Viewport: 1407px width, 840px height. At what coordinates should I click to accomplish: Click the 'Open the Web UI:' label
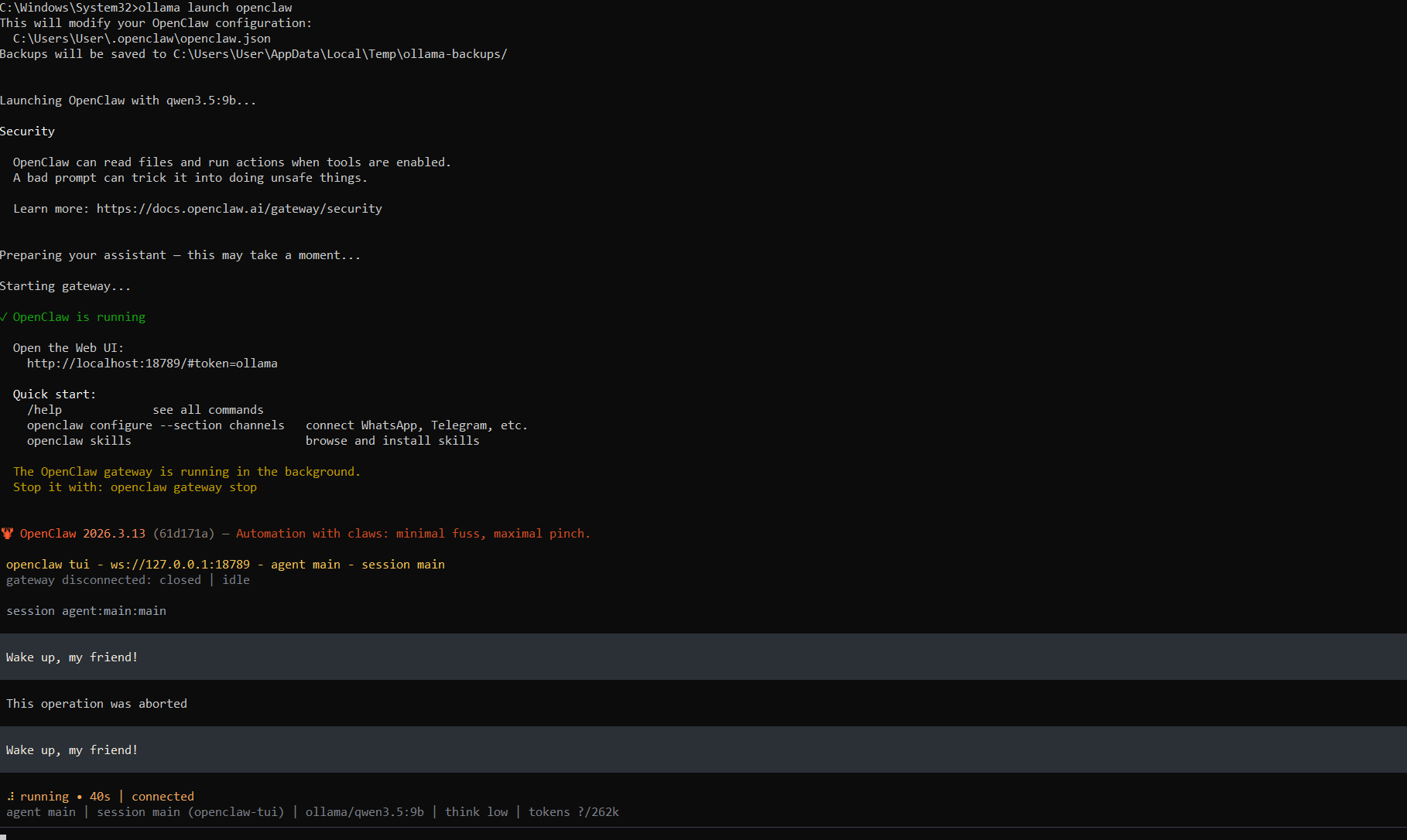(x=68, y=348)
